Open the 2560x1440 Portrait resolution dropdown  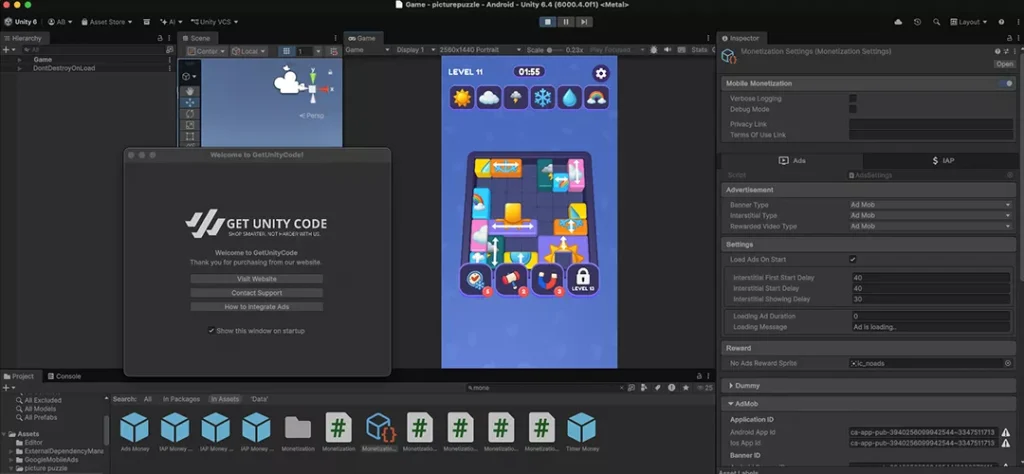[x=480, y=50]
